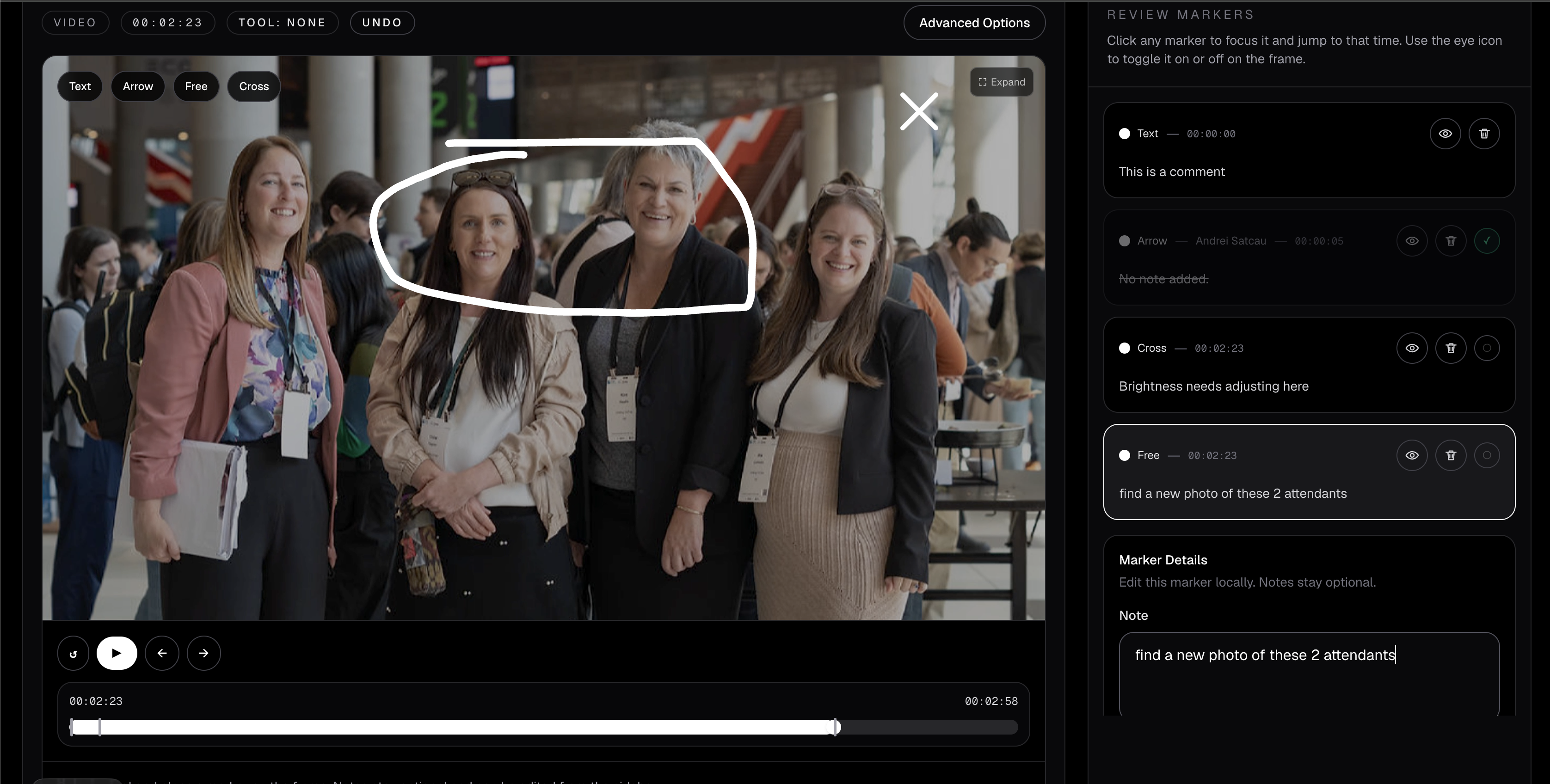Hide the Cross marker on the frame

1412,348
